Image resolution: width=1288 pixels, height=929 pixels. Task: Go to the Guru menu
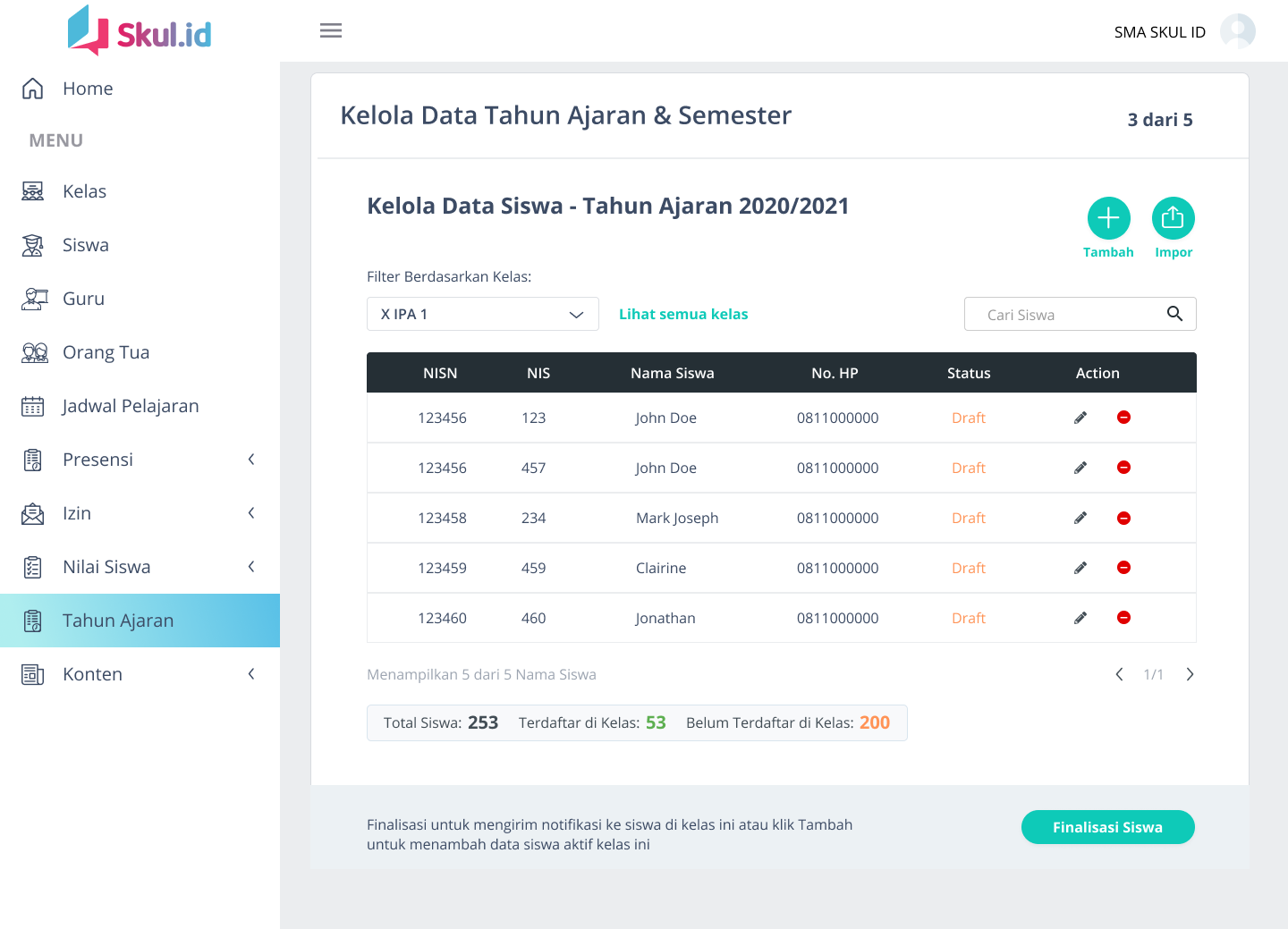(83, 299)
